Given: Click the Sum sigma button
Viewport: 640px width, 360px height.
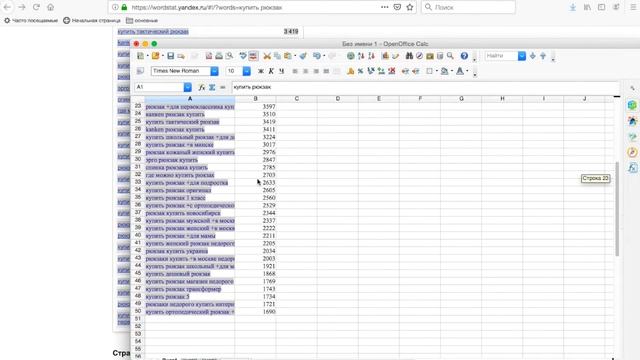Looking at the screenshot, I should (212, 87).
